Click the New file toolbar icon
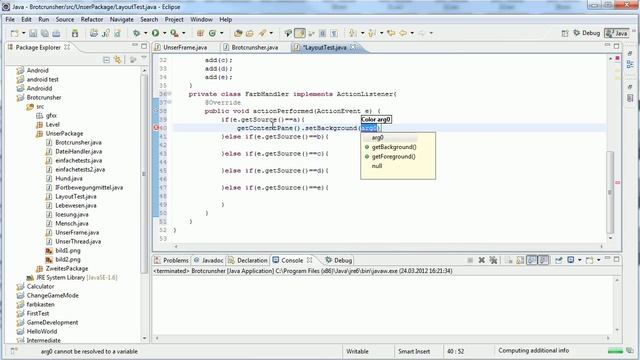 tap(15, 33)
